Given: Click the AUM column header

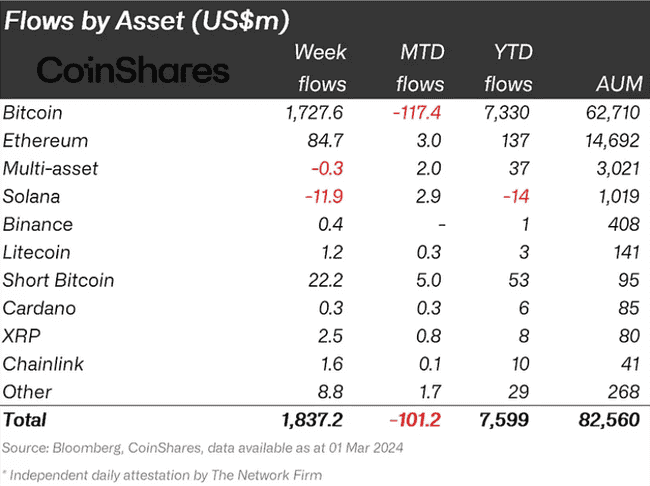Looking at the screenshot, I should pos(612,84).
